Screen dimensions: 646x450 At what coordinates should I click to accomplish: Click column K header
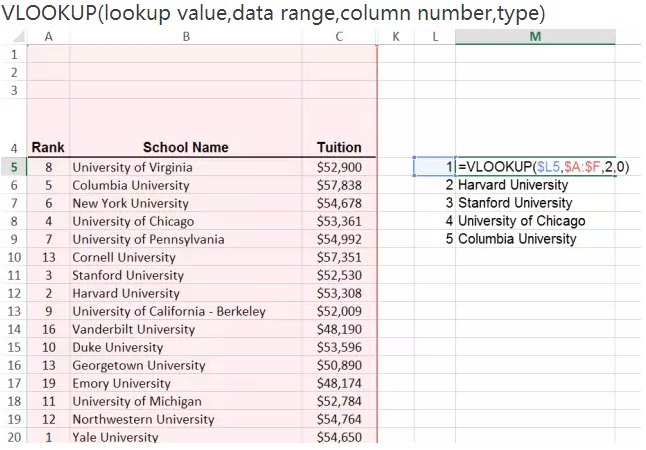pyautogui.click(x=397, y=37)
